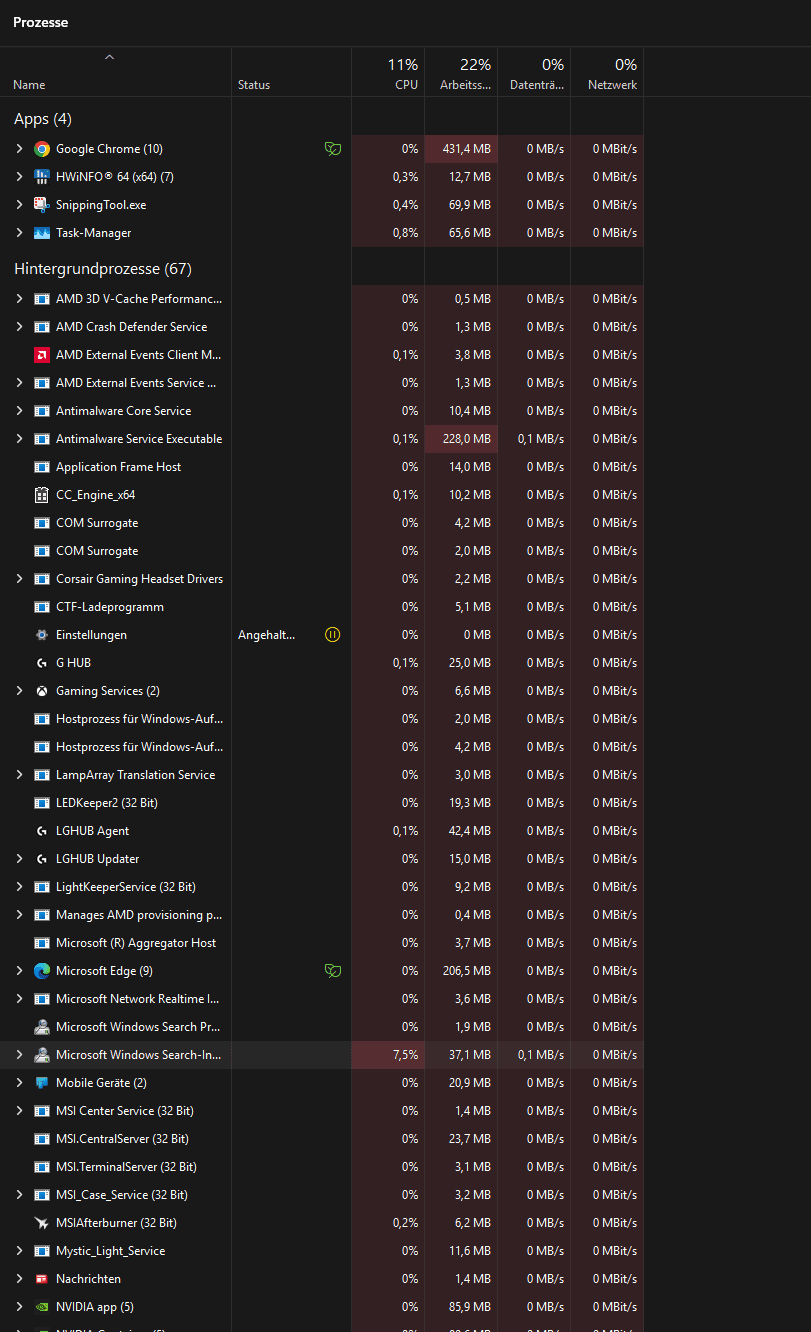
Task: Click the Microsoft Windows Search Protocol icon
Action: click(42, 1027)
